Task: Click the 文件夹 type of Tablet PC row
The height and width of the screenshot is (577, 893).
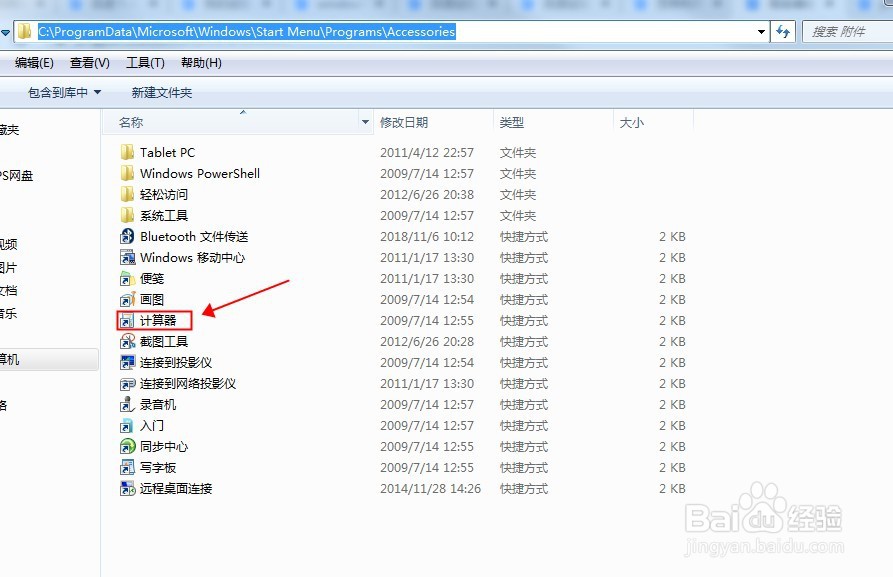Action: coord(518,153)
